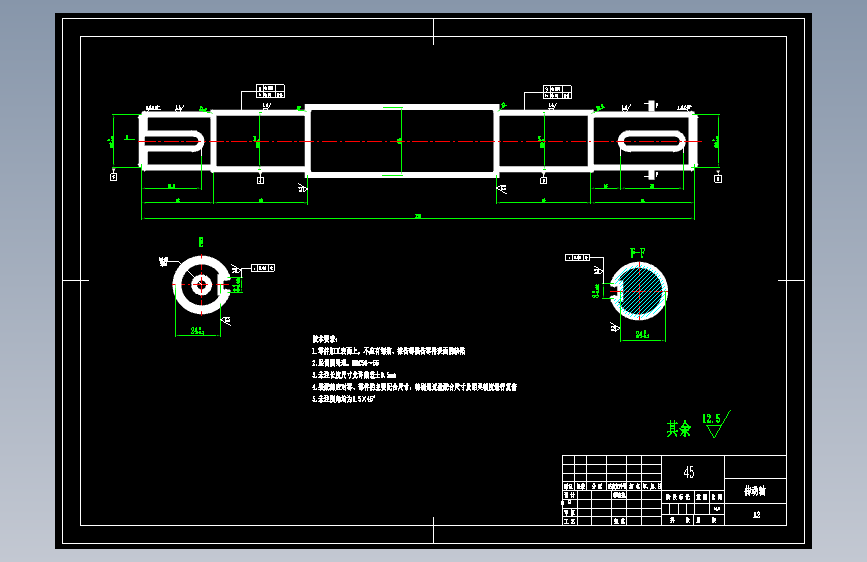The width and height of the screenshot is (867, 562).
Task: Click the part name cell in title block
Action: [x=755, y=491]
